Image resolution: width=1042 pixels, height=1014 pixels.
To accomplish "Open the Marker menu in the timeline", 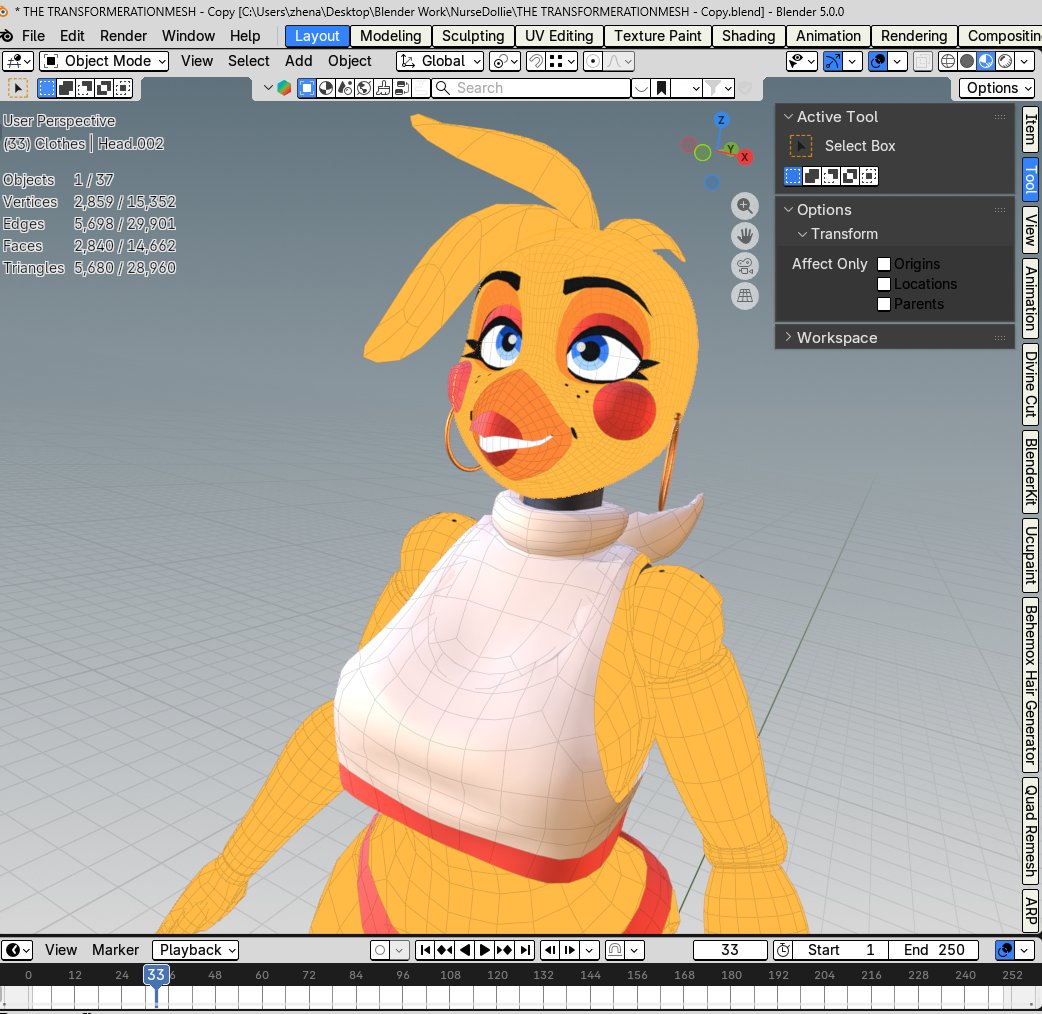I will pyautogui.click(x=116, y=950).
